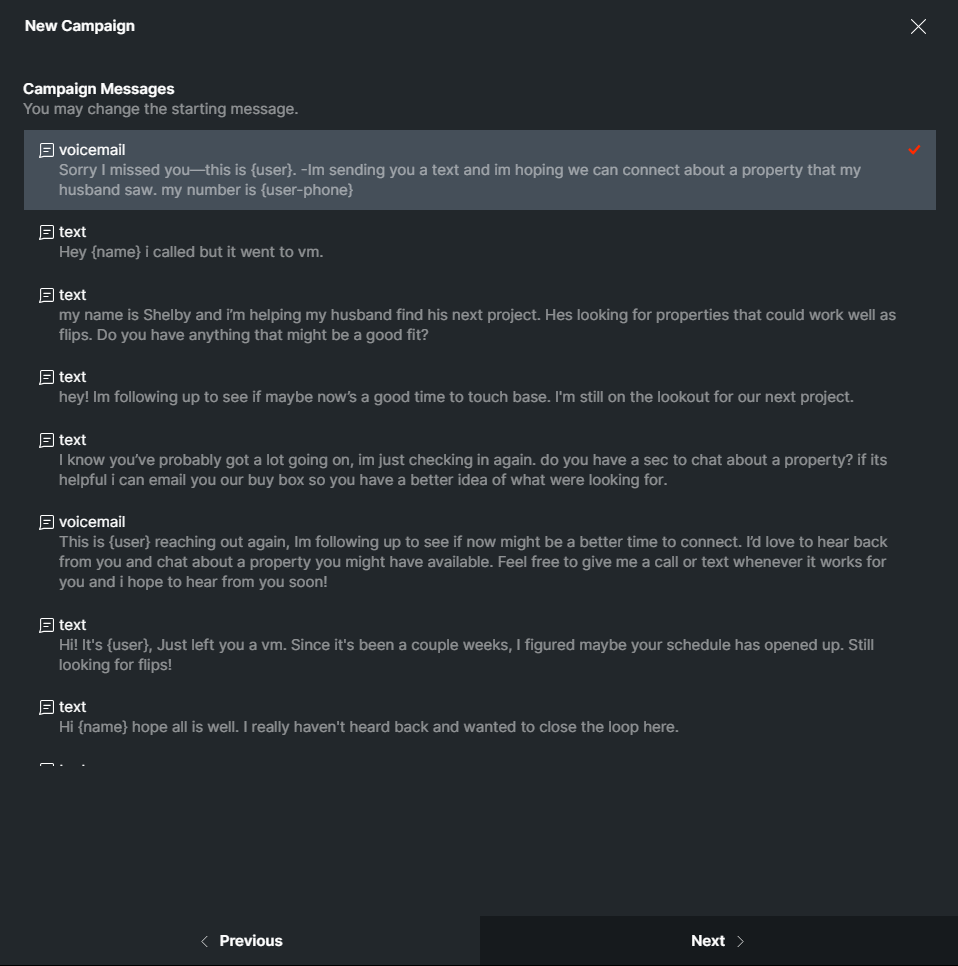Select the first voicemail campaign message
The image size is (958, 966).
point(478,170)
